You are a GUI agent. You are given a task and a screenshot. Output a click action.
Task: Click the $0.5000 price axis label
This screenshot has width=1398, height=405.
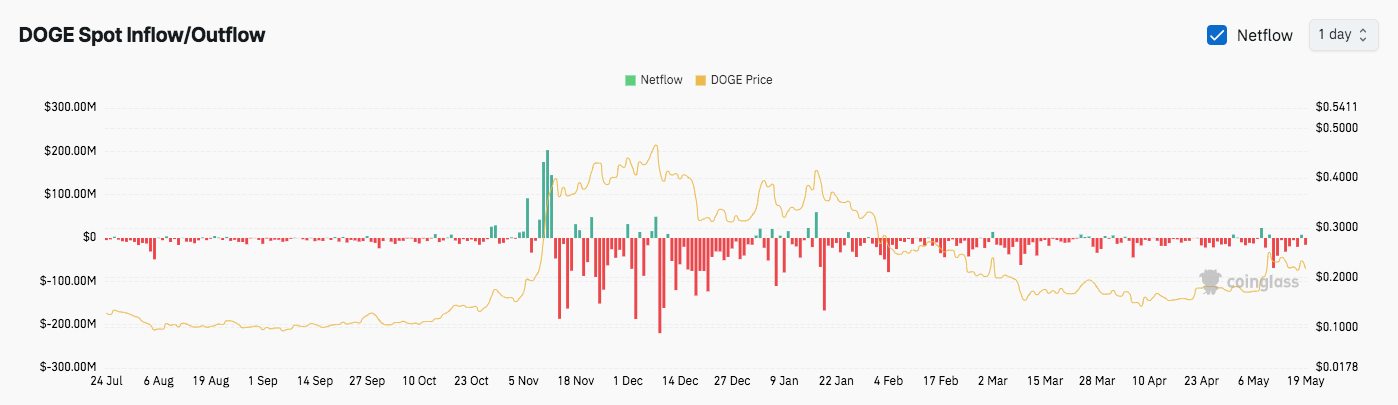point(1337,128)
